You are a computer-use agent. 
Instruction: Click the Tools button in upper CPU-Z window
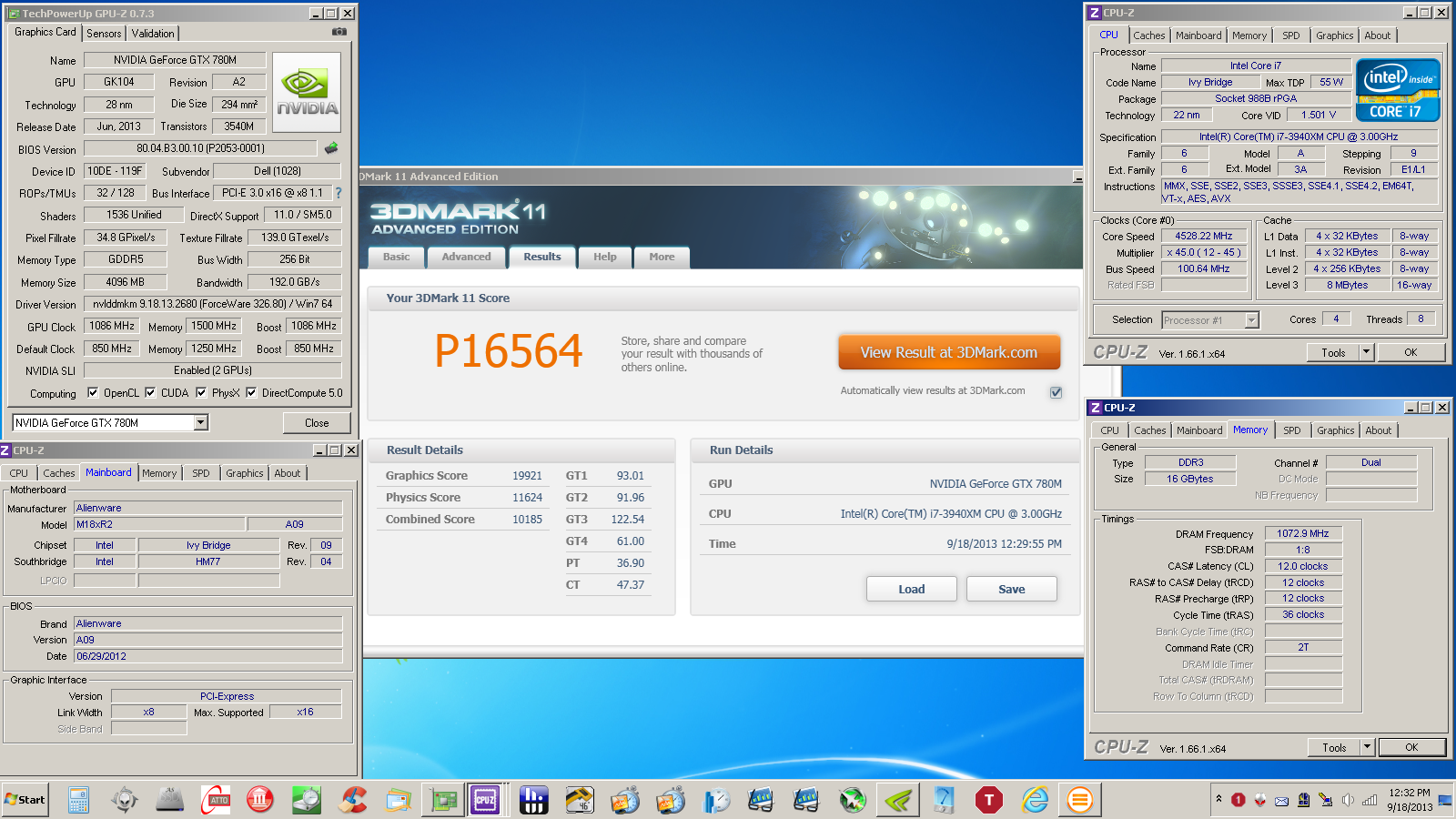1333,352
